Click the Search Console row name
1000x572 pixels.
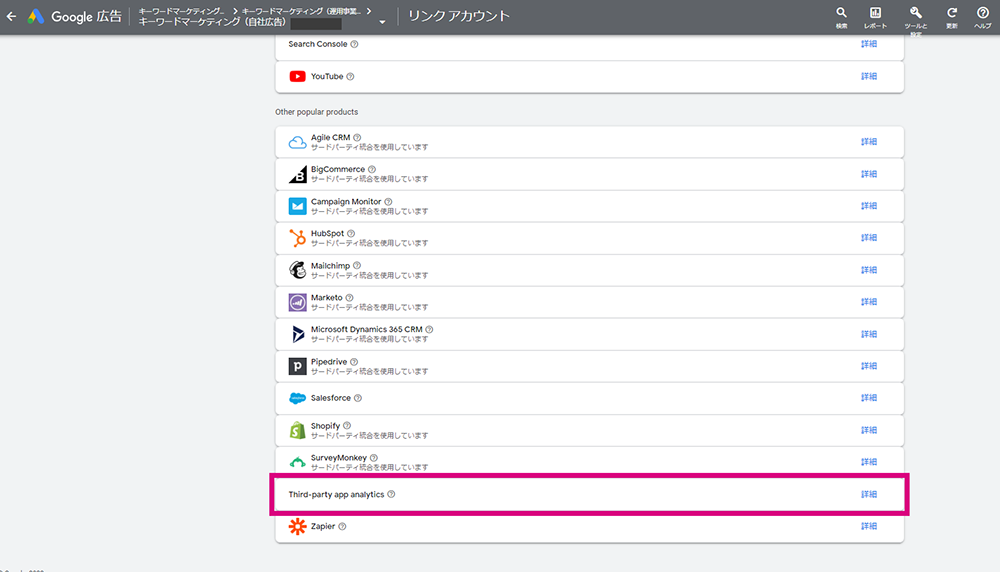click(x=318, y=44)
